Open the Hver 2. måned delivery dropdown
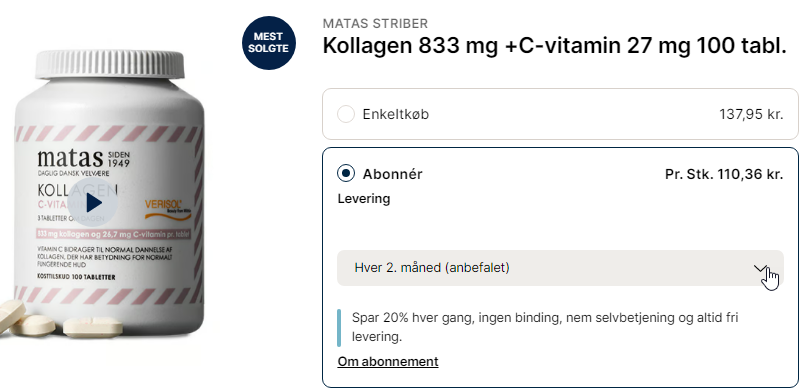This screenshot has width=807, height=391. pyautogui.click(x=560, y=268)
